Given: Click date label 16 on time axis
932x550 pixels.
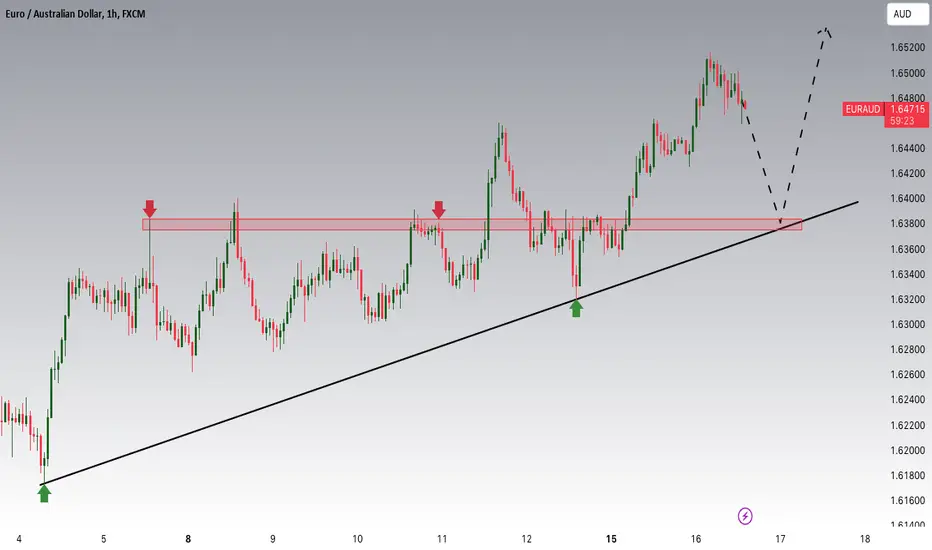Looking at the screenshot, I should (x=696, y=539).
